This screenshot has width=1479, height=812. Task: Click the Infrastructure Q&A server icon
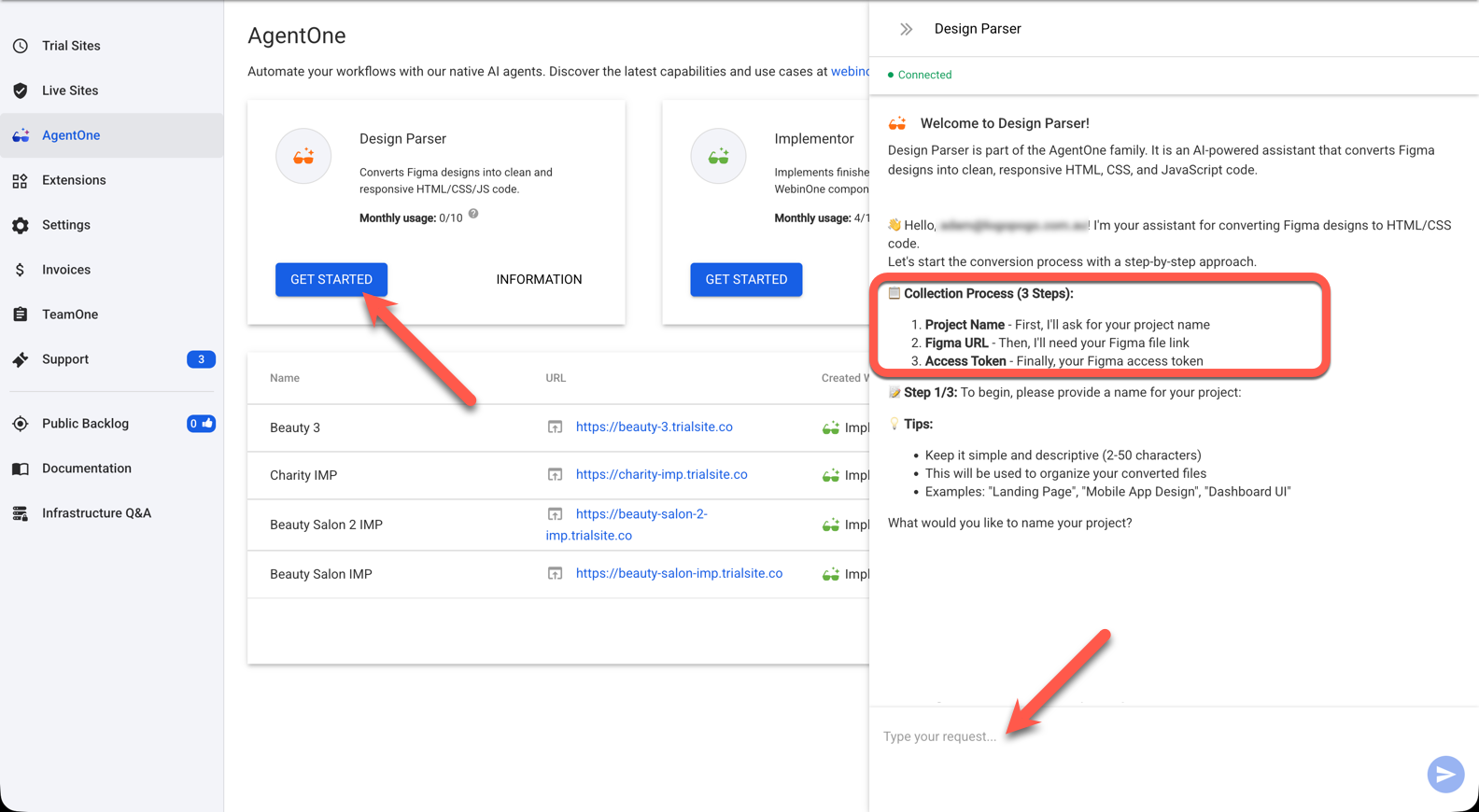point(21,513)
